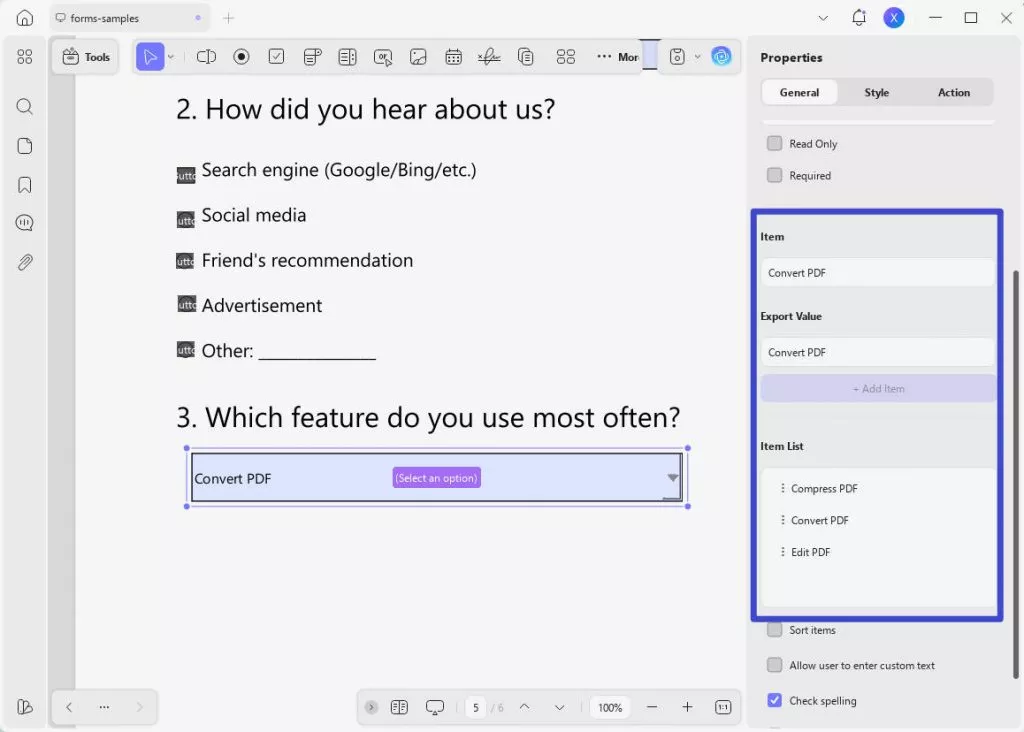The image size is (1024, 732).
Task: Open the 100% zoom level box
Action: tap(610, 707)
